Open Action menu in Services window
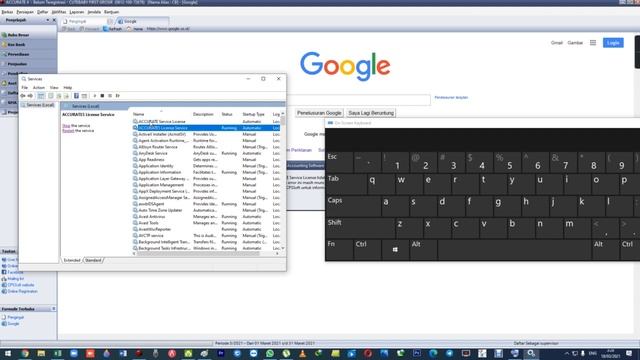The width and height of the screenshot is (640, 360). (39, 87)
